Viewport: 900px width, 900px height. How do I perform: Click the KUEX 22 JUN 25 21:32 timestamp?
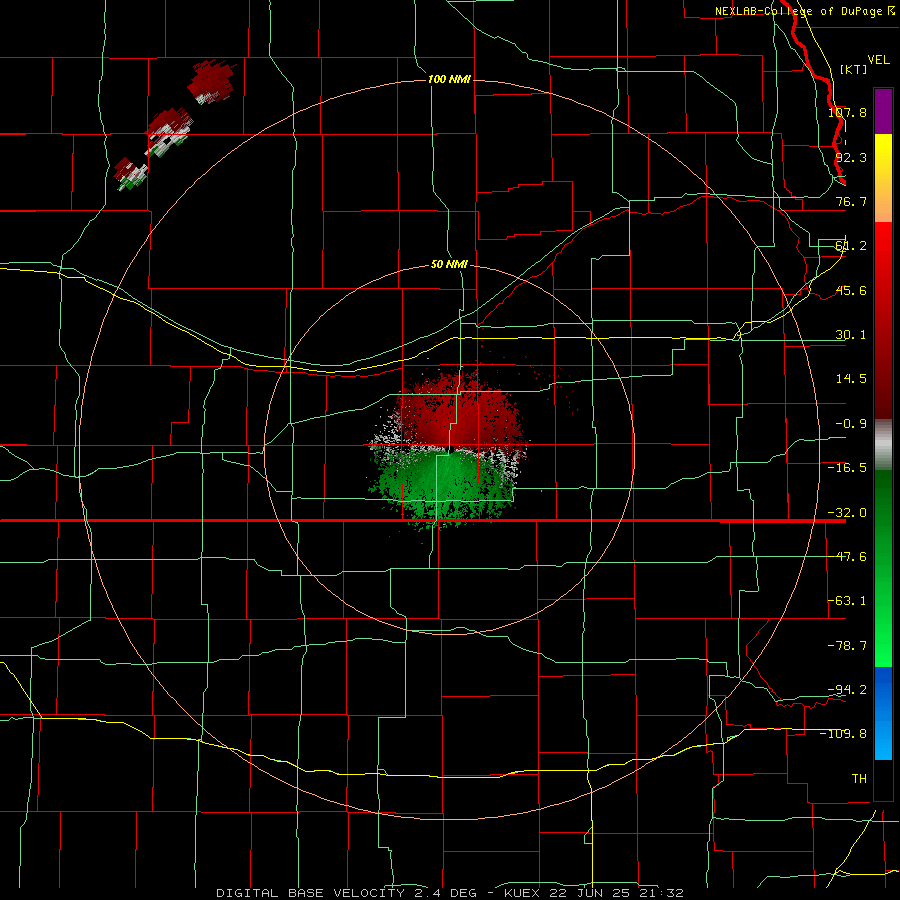pos(594,893)
